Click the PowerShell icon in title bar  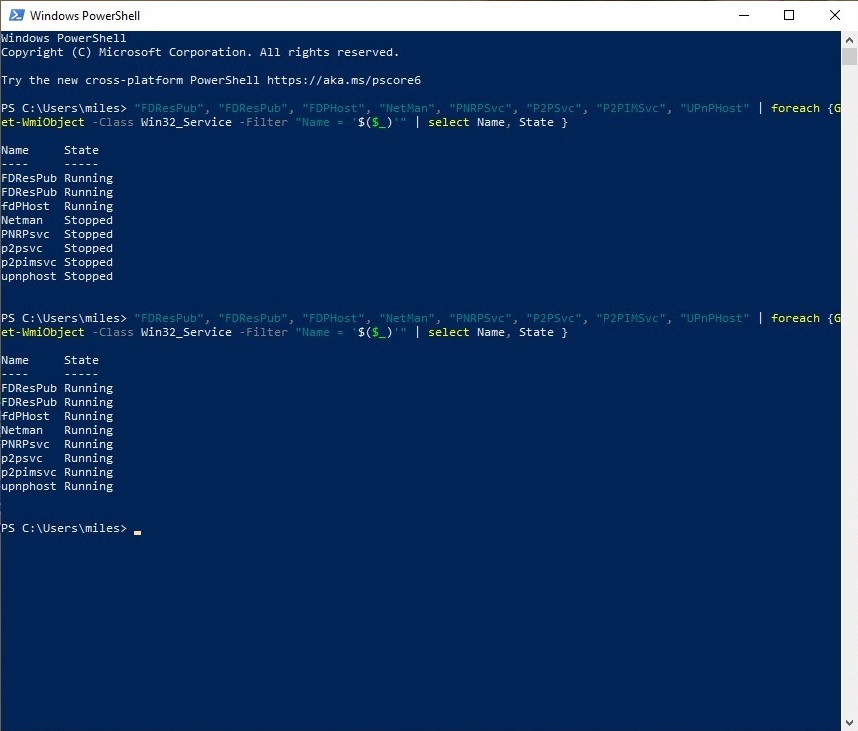pyautogui.click(x=16, y=15)
